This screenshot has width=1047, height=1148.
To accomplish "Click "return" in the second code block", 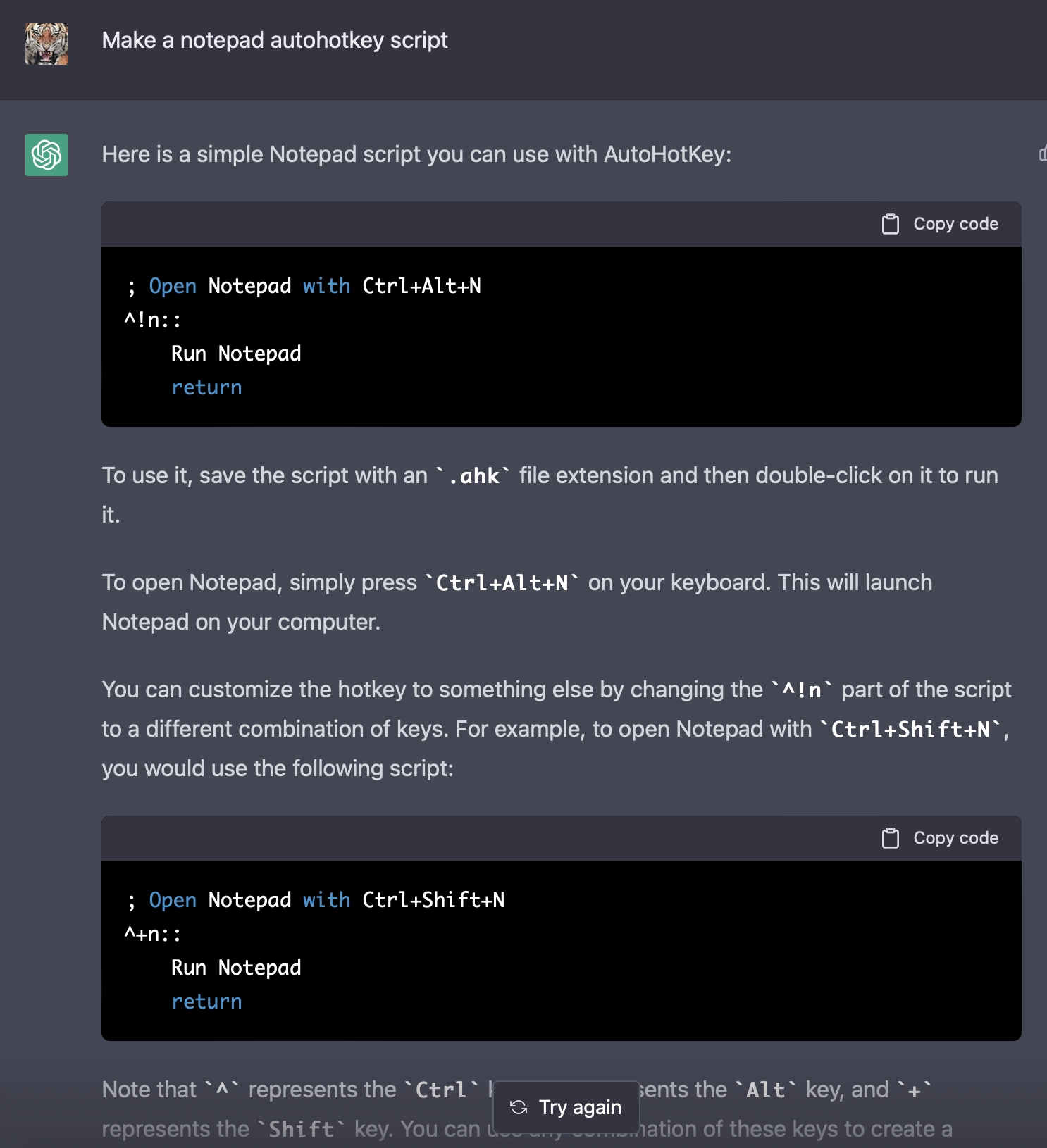I will [x=206, y=1002].
